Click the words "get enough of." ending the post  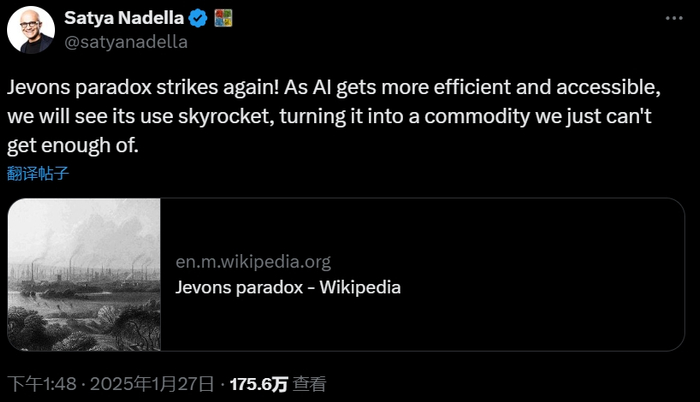pos(69,145)
